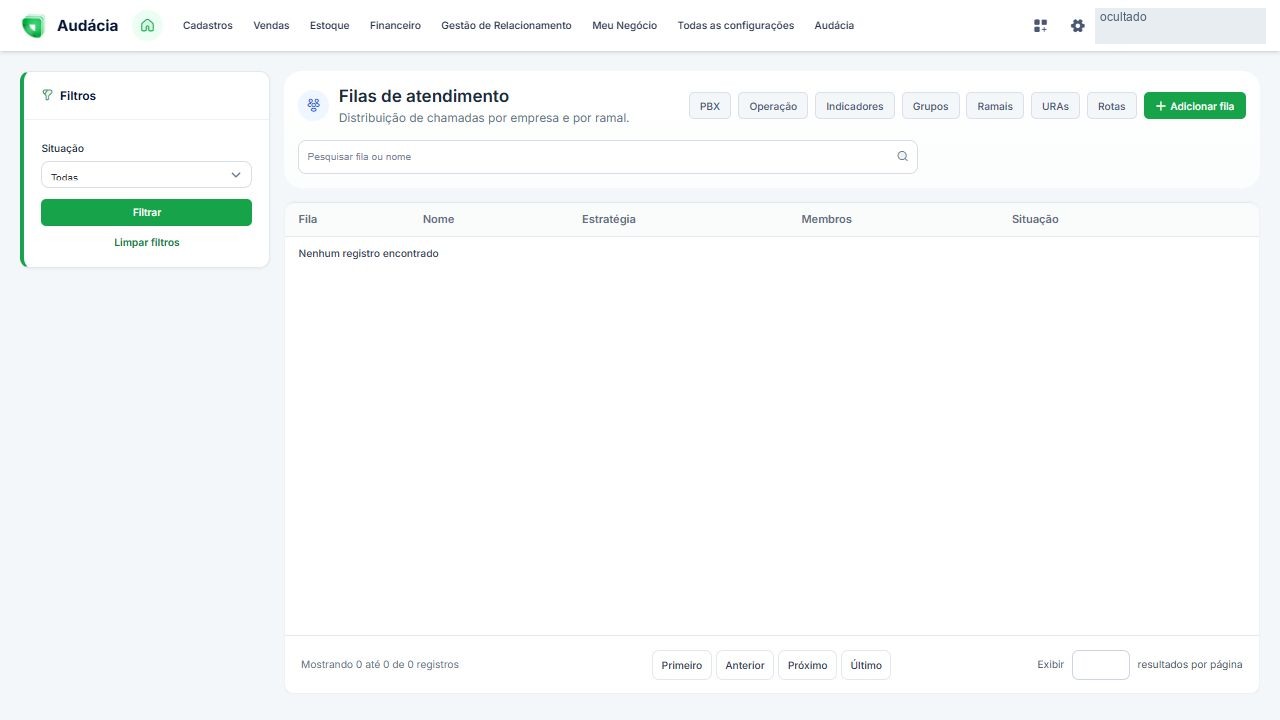
Task: Click the Limpar filtros link
Action: (x=147, y=243)
